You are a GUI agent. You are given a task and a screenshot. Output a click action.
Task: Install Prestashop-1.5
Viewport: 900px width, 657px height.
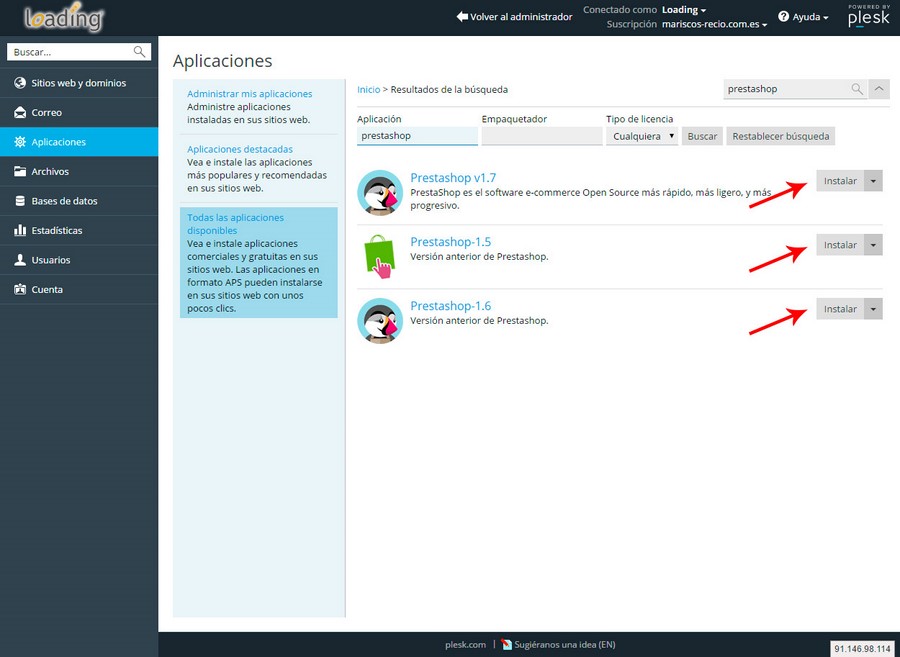840,245
